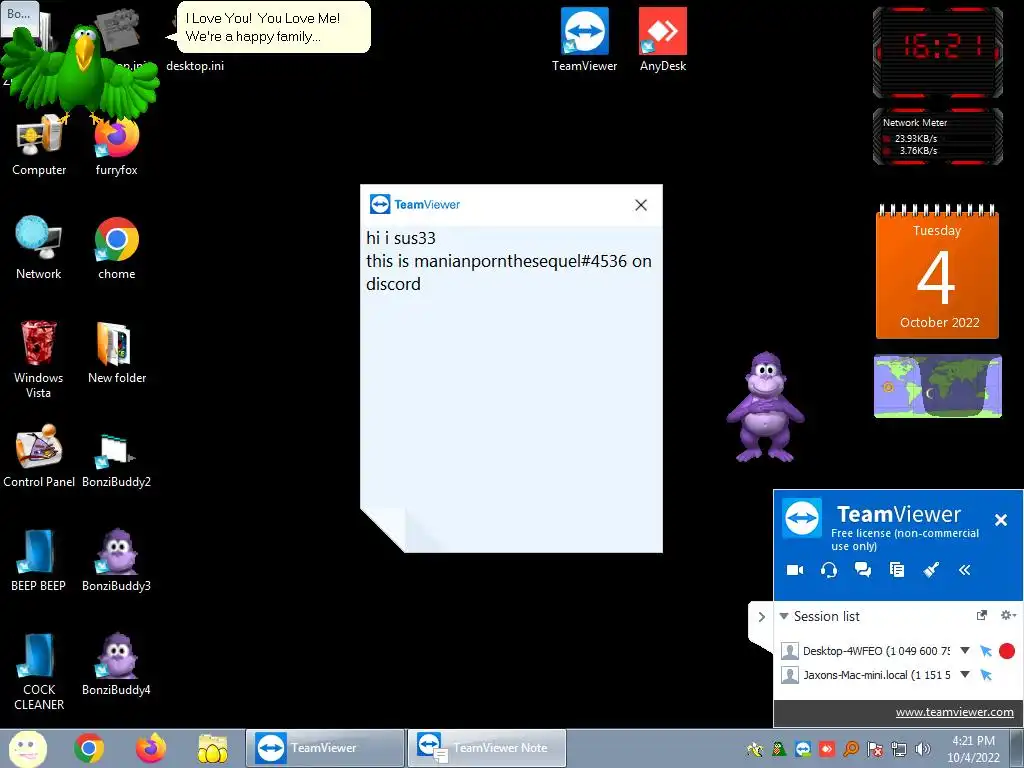Open volume speaker tray icon
Image resolution: width=1024 pixels, height=768 pixels.
pyautogui.click(x=923, y=749)
